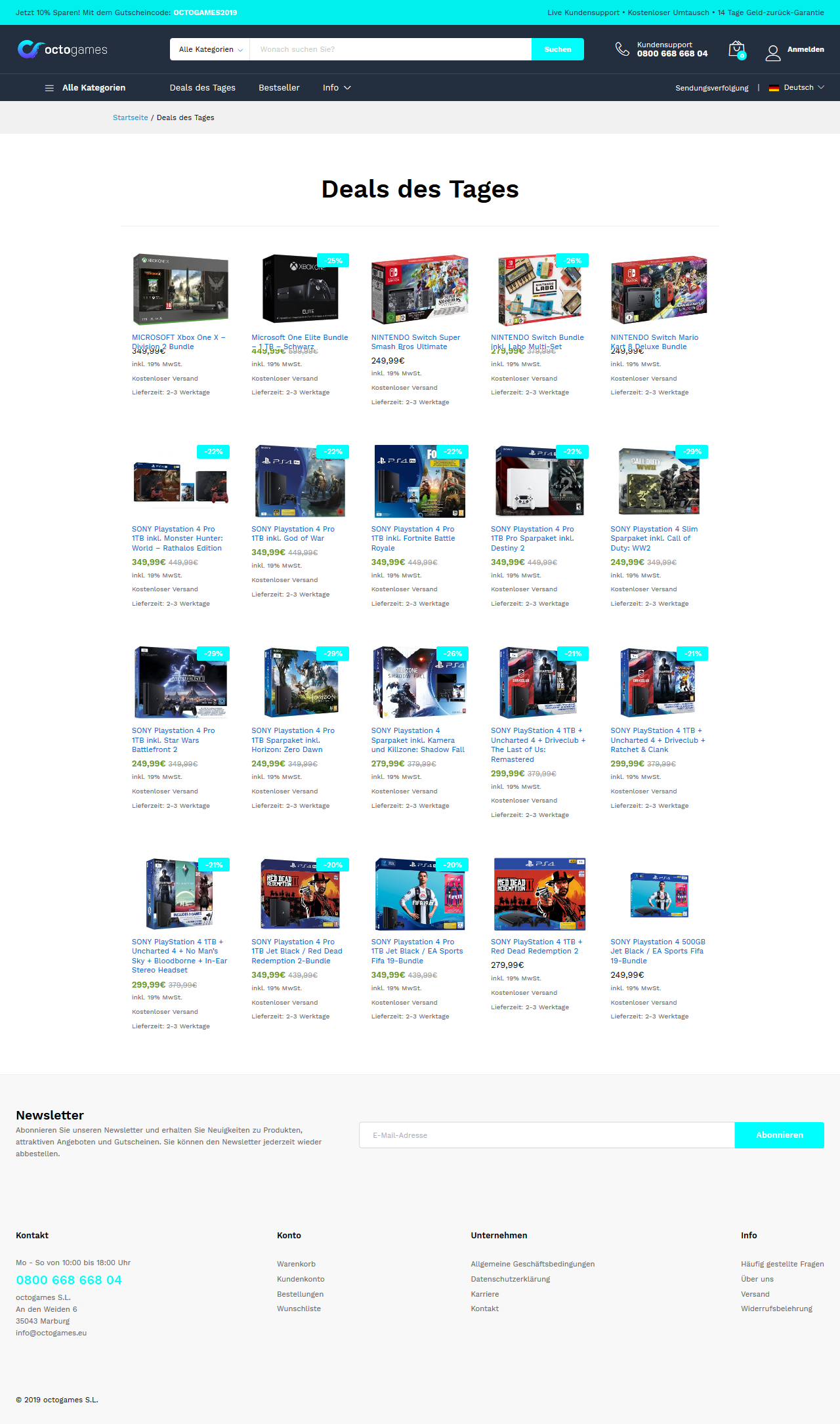Call footer number 0800 668 668 04

pos(69,1280)
